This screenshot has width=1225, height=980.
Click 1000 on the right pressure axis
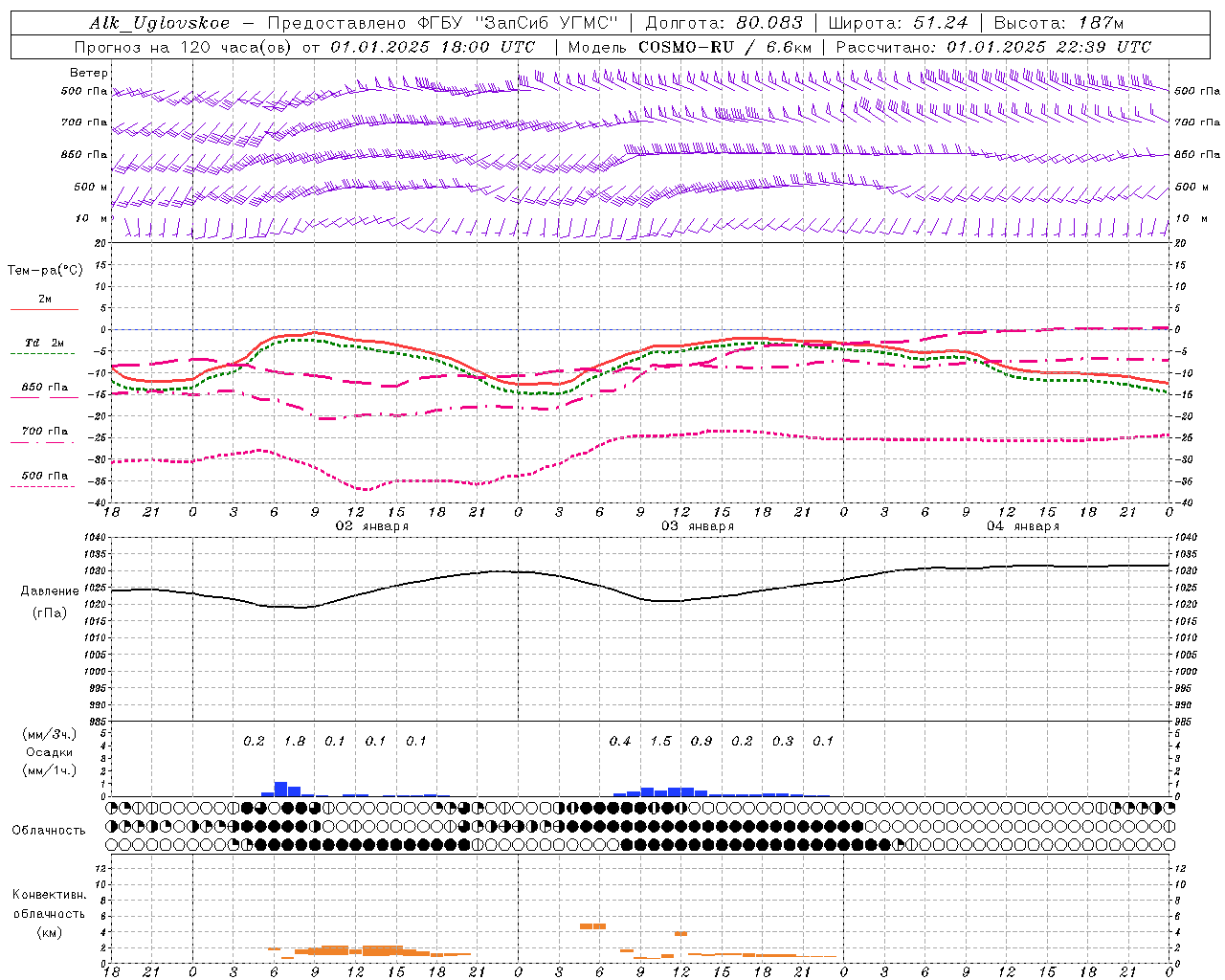coord(1185,672)
